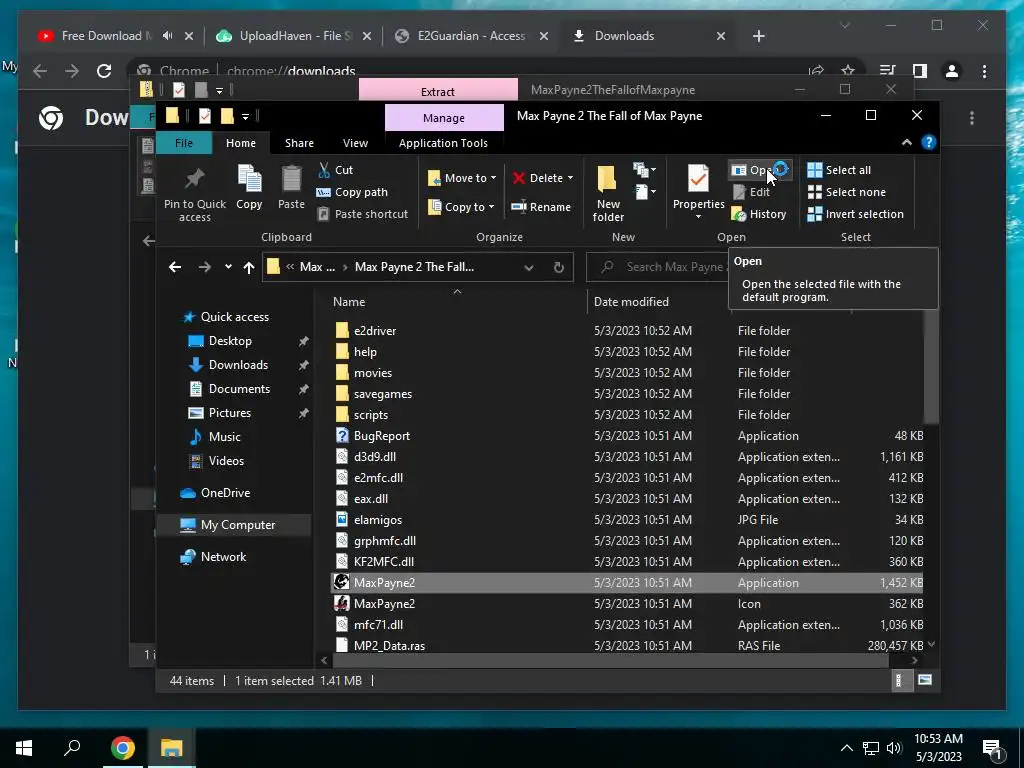Click Select none in the ribbon

[x=847, y=192]
